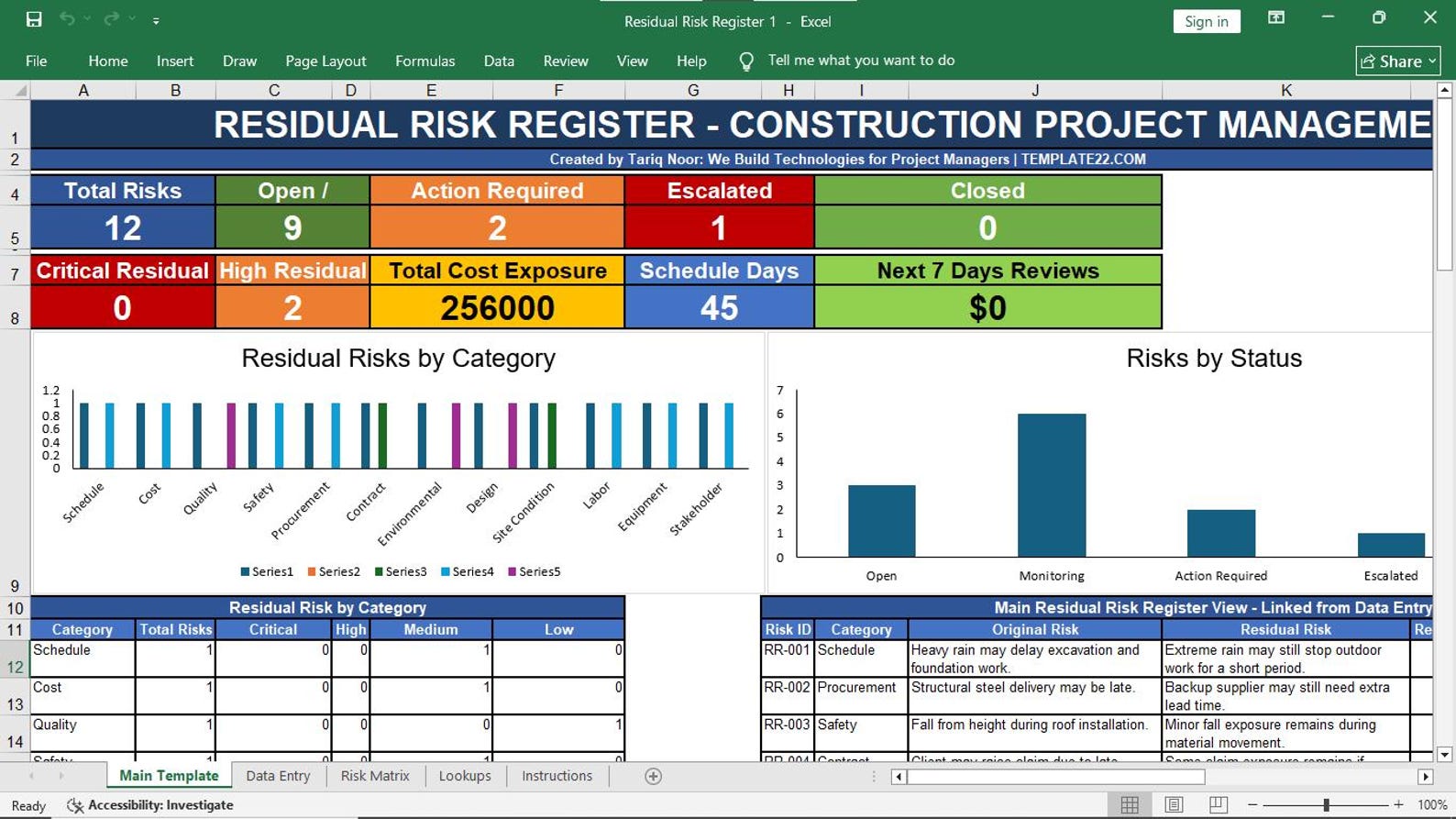Viewport: 1456px width, 819px height.
Task: Click the vertical scrollbar down arrow
Action: (1445, 755)
